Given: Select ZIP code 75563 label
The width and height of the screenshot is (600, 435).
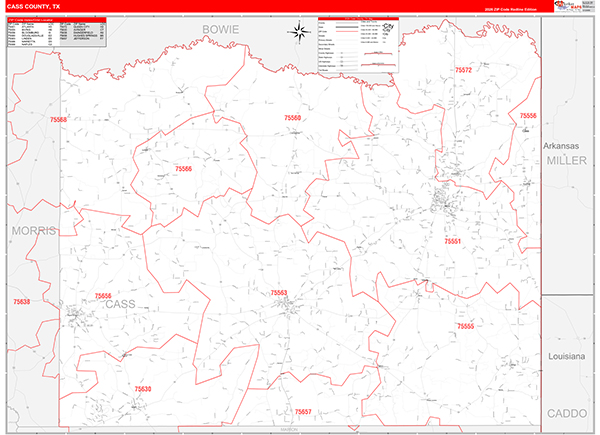Looking at the screenshot, I should pos(279,293).
